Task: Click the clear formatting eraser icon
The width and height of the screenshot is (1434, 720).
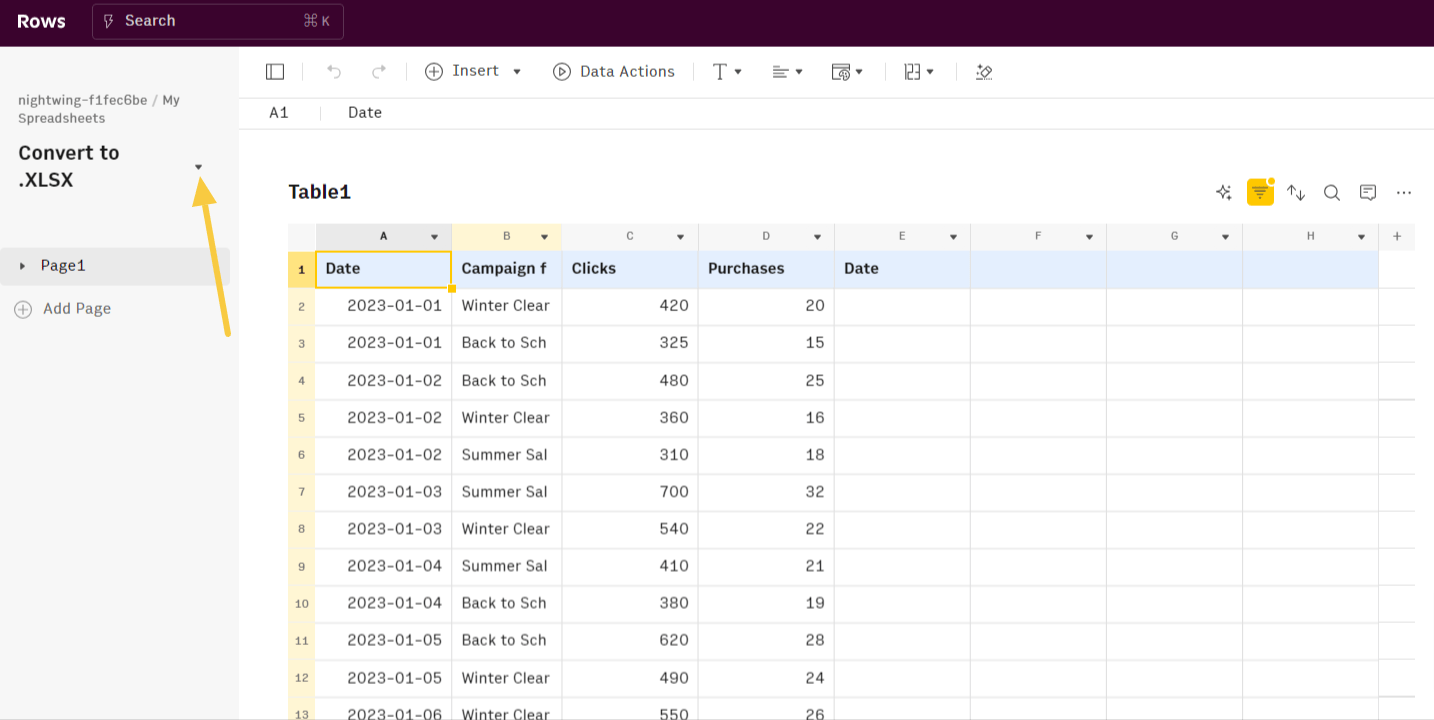Action: (x=984, y=72)
